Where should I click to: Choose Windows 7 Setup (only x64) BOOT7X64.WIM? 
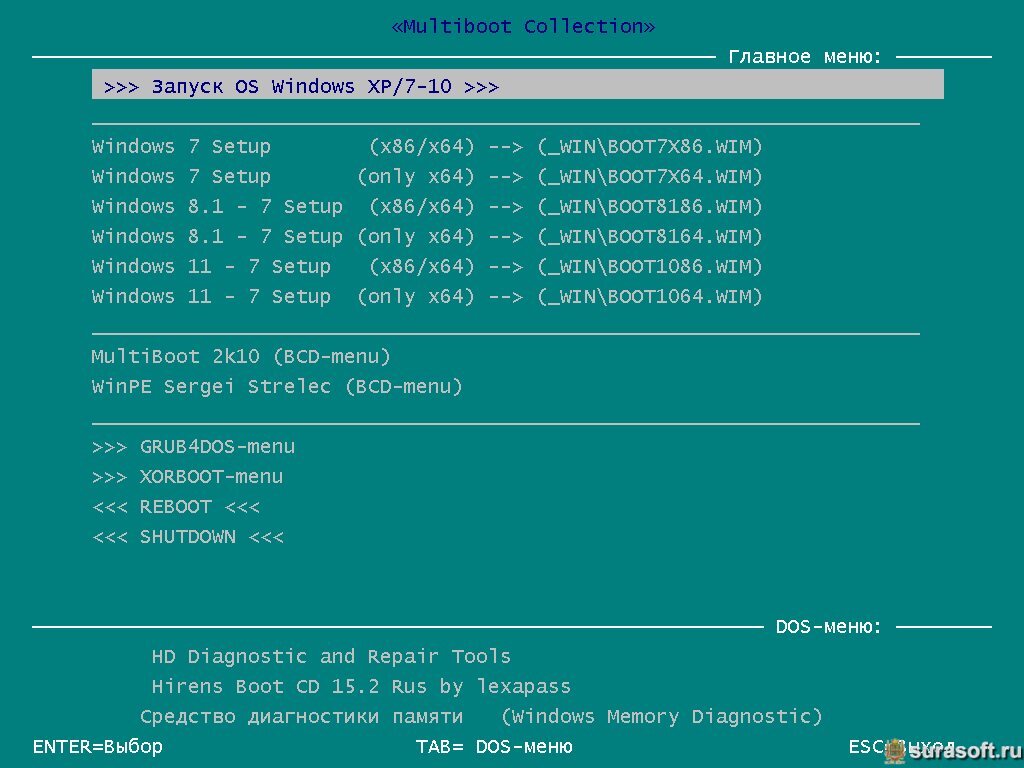click(x=427, y=176)
